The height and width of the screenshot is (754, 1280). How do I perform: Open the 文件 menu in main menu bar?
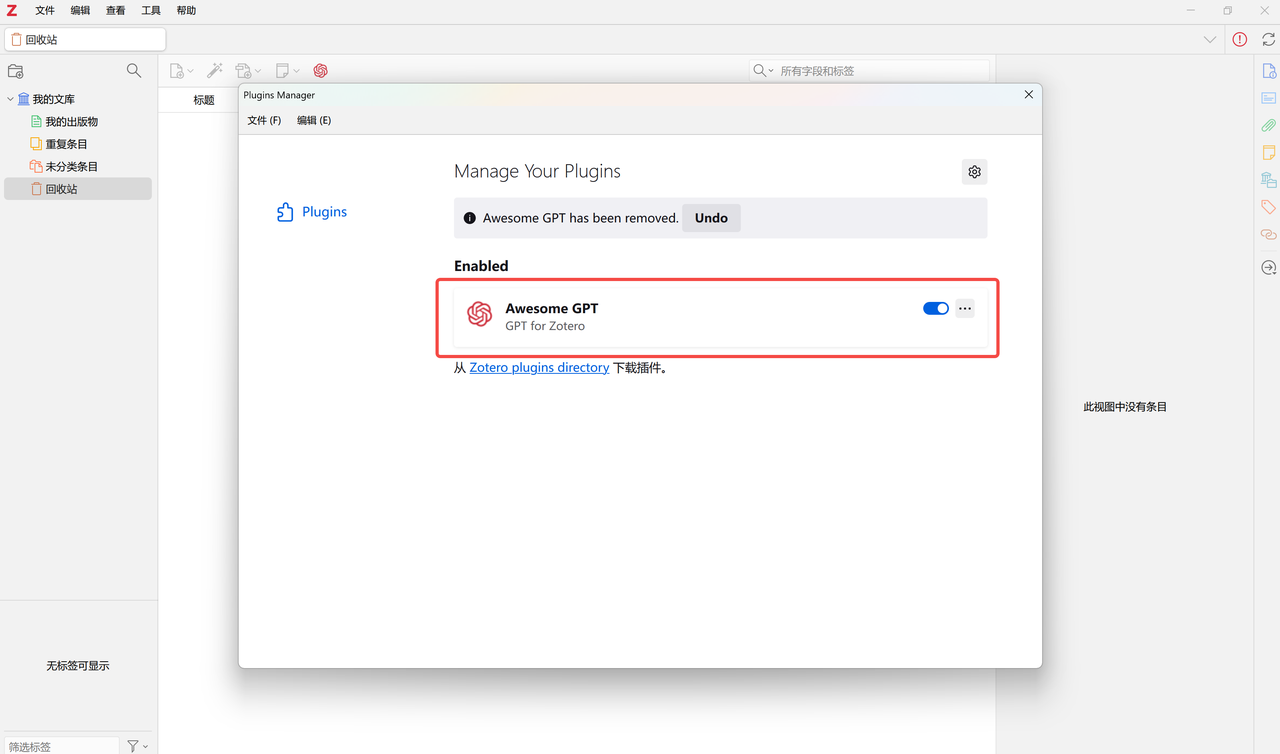(x=45, y=10)
